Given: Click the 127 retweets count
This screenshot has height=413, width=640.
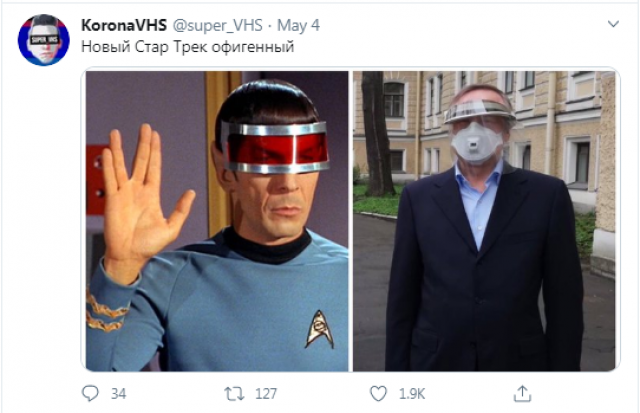Looking at the screenshot, I should coord(266,394).
